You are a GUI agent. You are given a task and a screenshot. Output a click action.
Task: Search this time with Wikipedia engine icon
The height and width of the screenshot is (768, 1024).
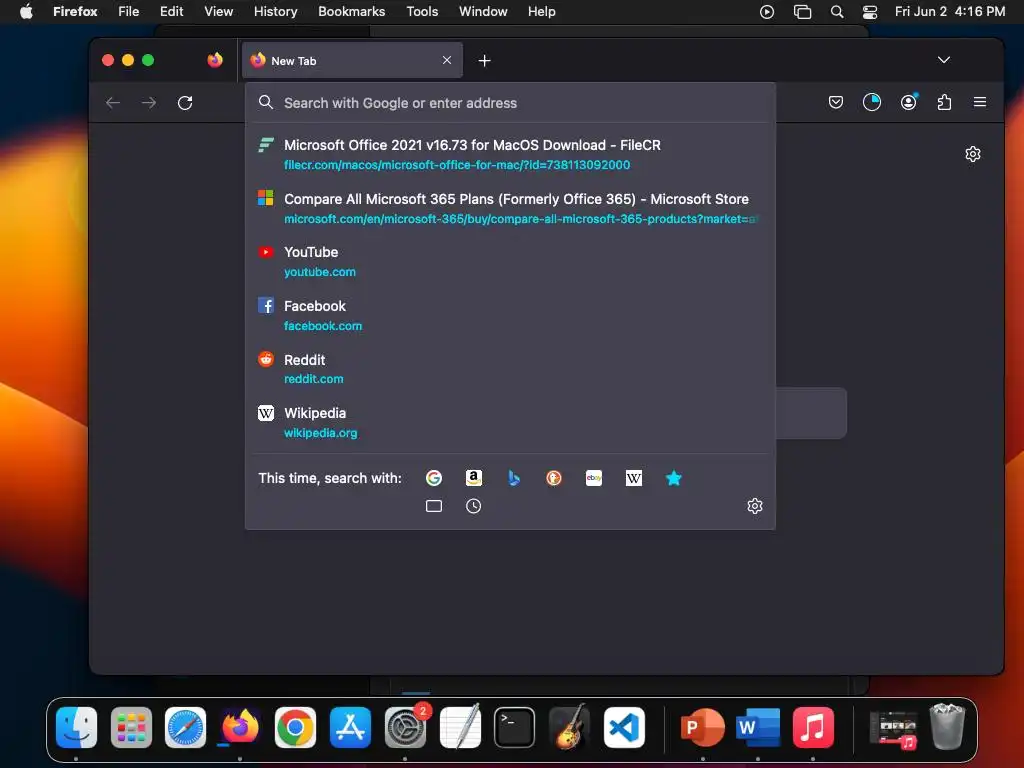[x=633, y=478]
